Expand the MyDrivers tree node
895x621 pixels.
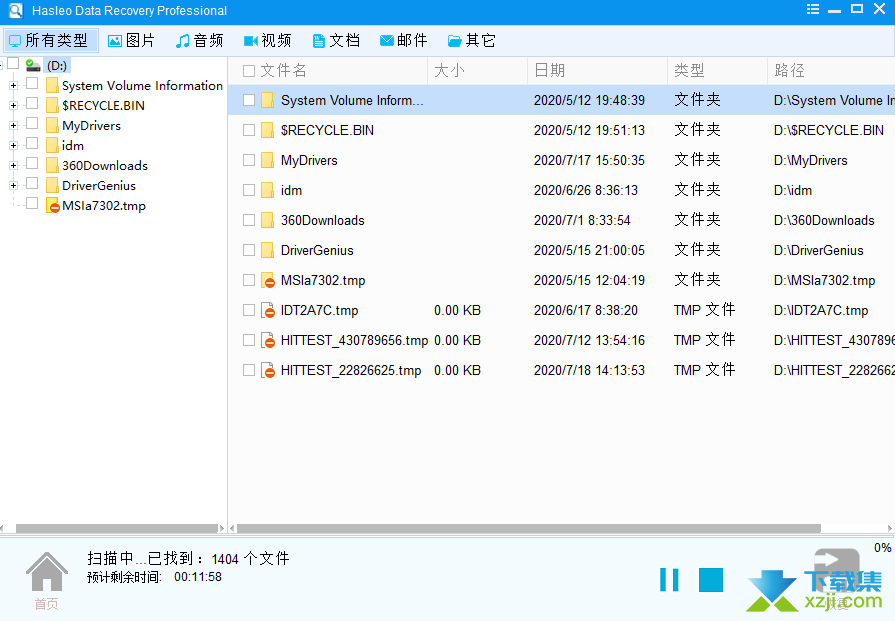(14, 126)
